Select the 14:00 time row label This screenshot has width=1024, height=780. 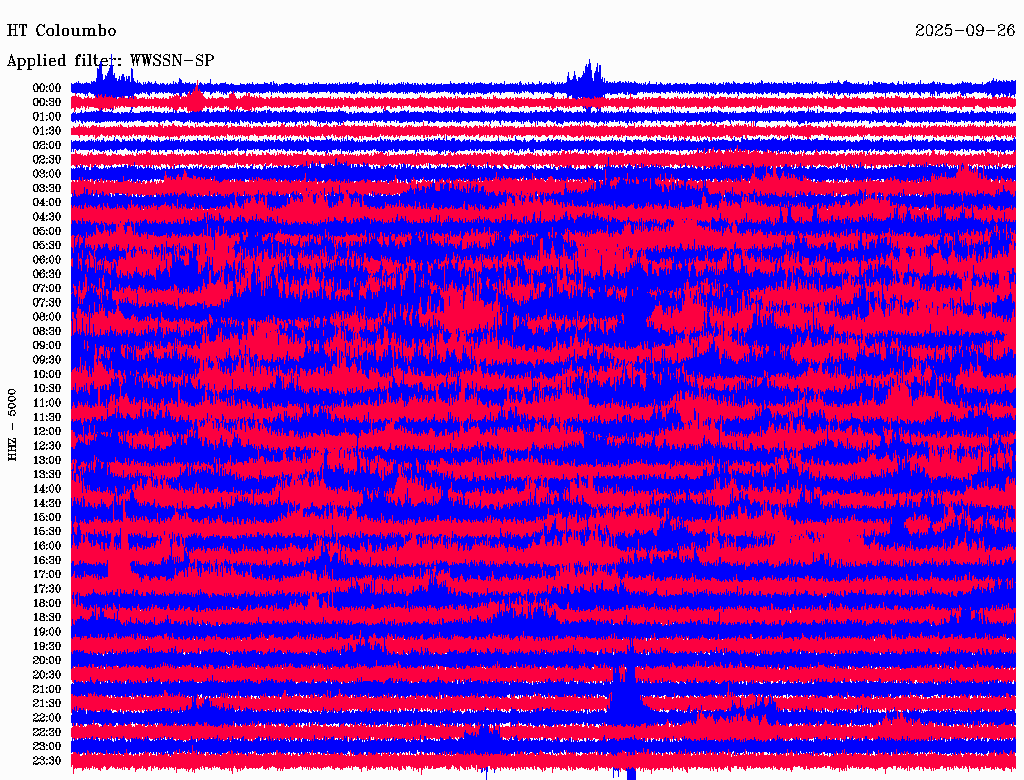(47, 489)
